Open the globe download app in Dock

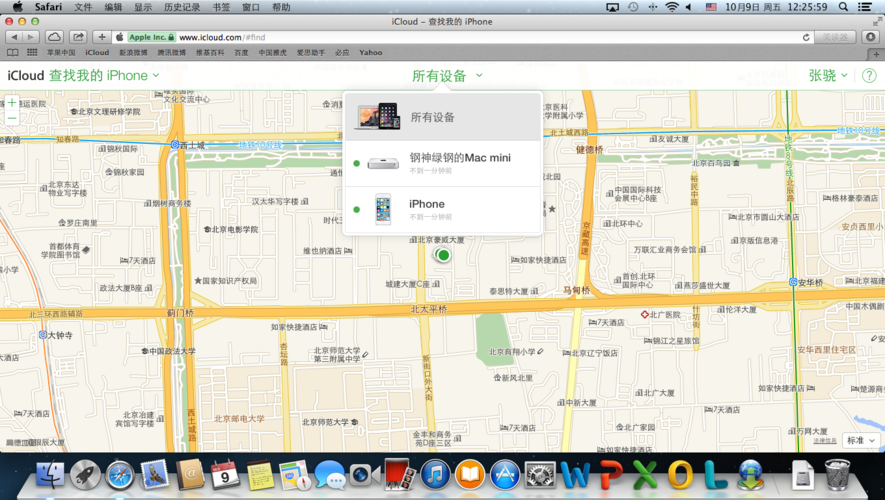click(750, 475)
